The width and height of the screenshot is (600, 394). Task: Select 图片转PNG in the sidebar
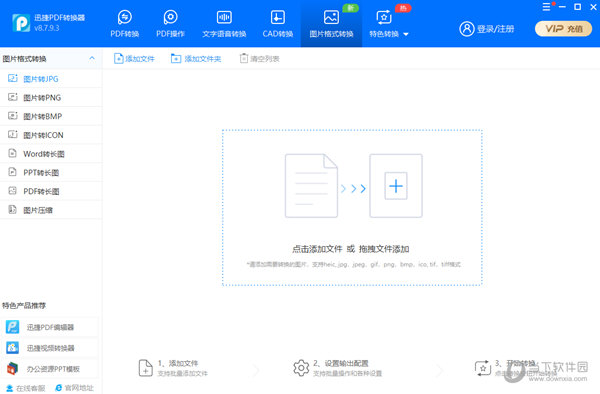(x=51, y=98)
